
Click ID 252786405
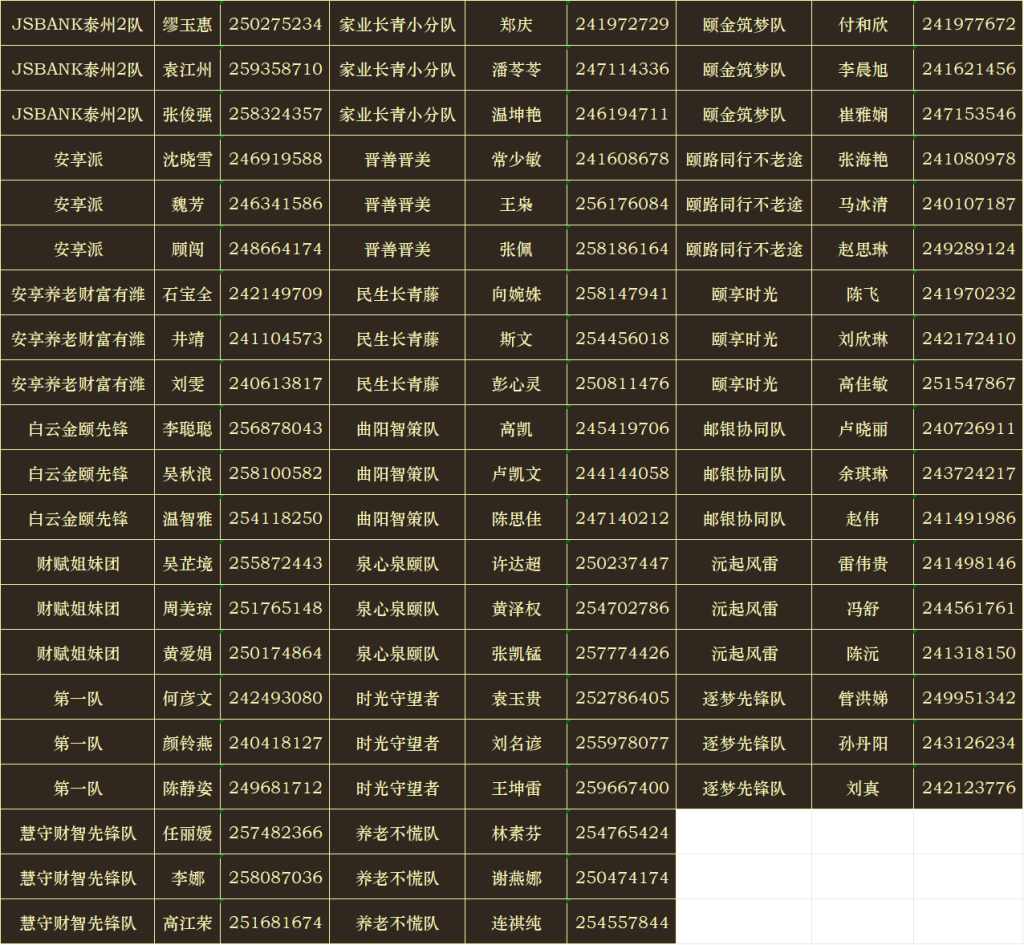622,698
